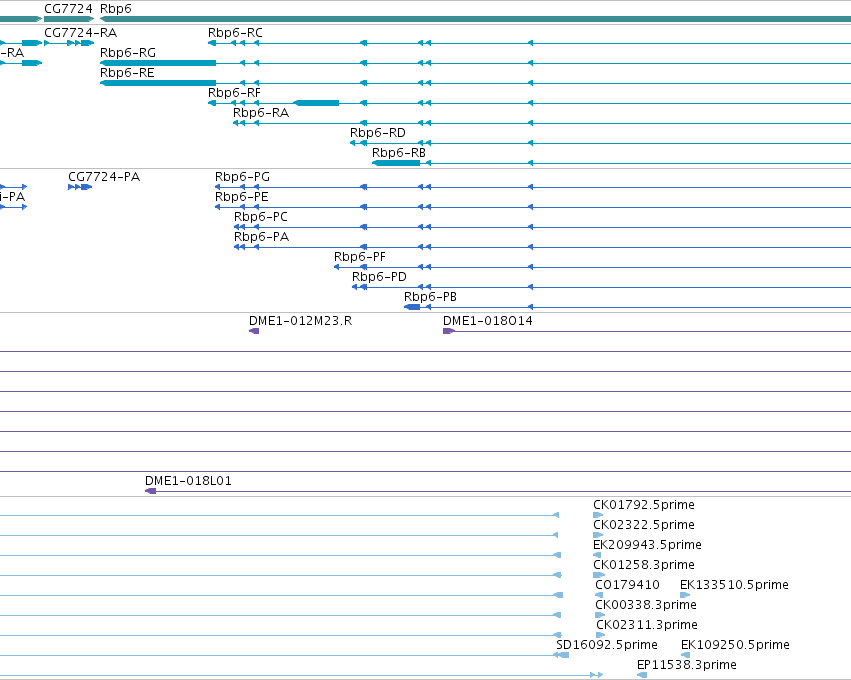Select the wide exon under Rbp6-RB

(x=396, y=163)
